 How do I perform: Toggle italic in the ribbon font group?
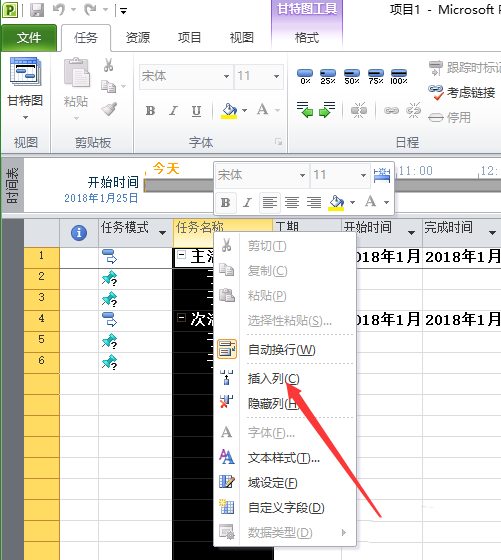pos(173,111)
